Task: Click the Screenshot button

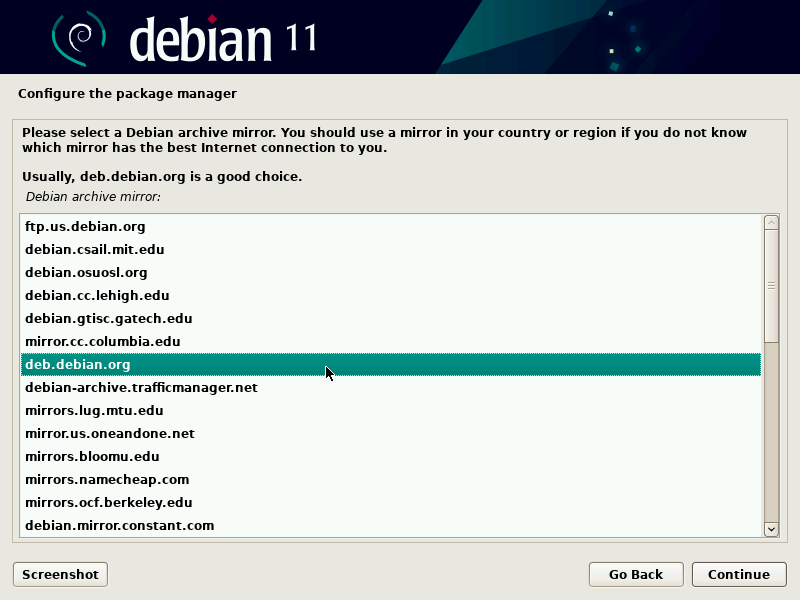Action: (59, 574)
